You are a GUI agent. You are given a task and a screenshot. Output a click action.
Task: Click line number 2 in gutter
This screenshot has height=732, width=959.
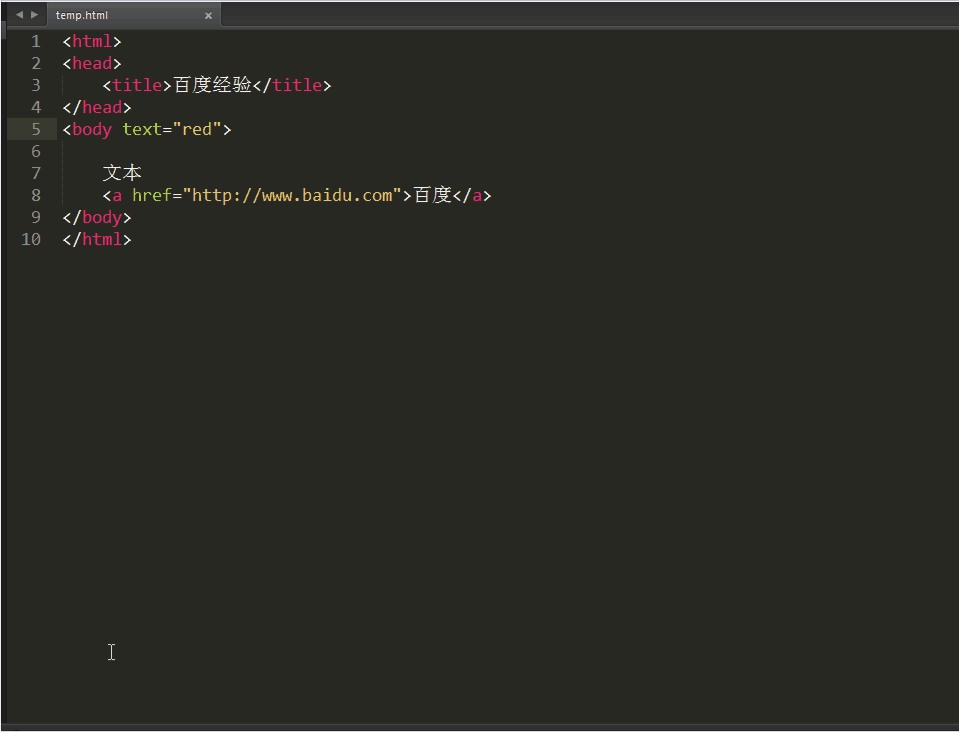[36, 64]
